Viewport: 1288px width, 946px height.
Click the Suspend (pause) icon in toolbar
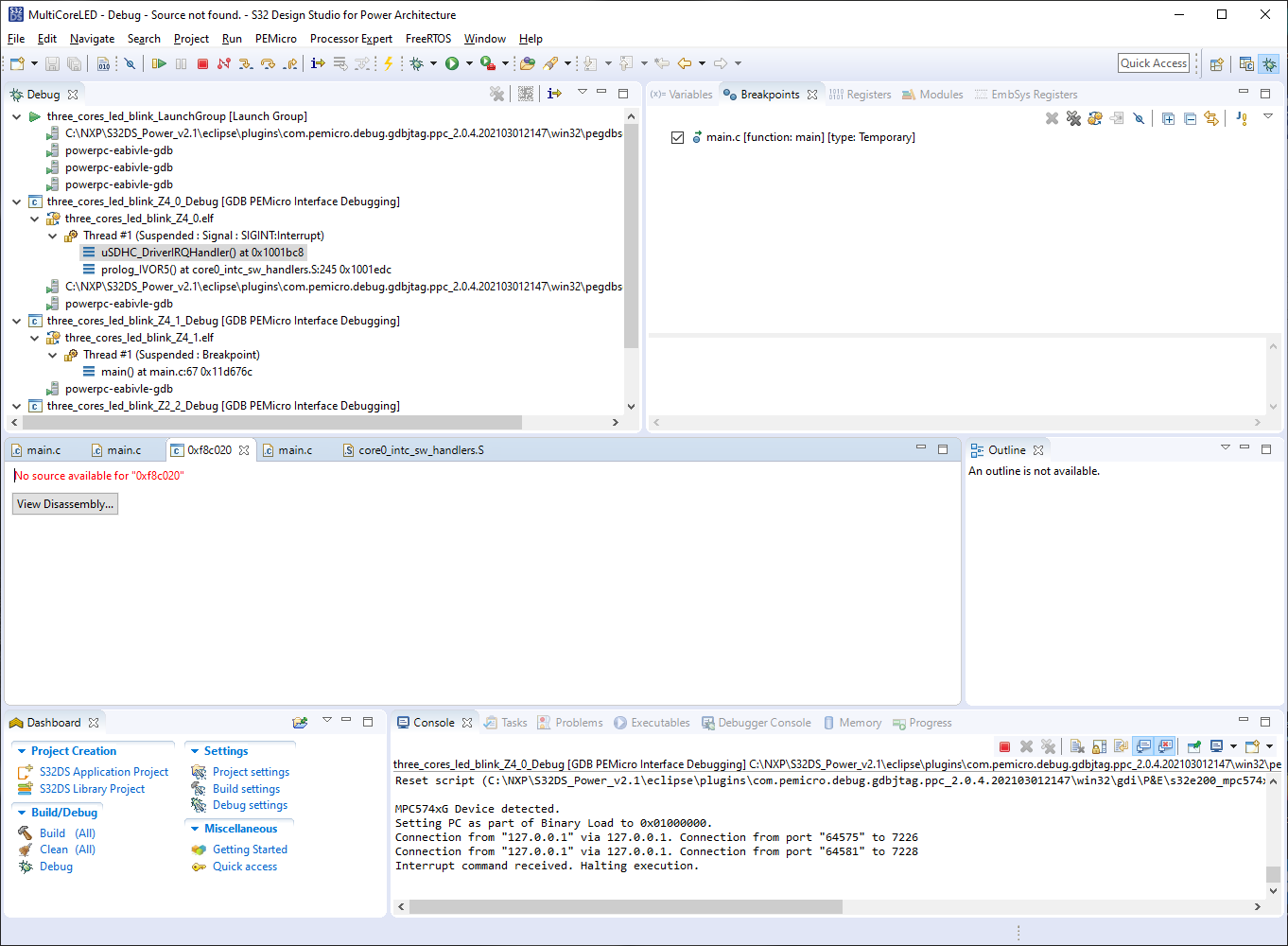[x=181, y=63]
